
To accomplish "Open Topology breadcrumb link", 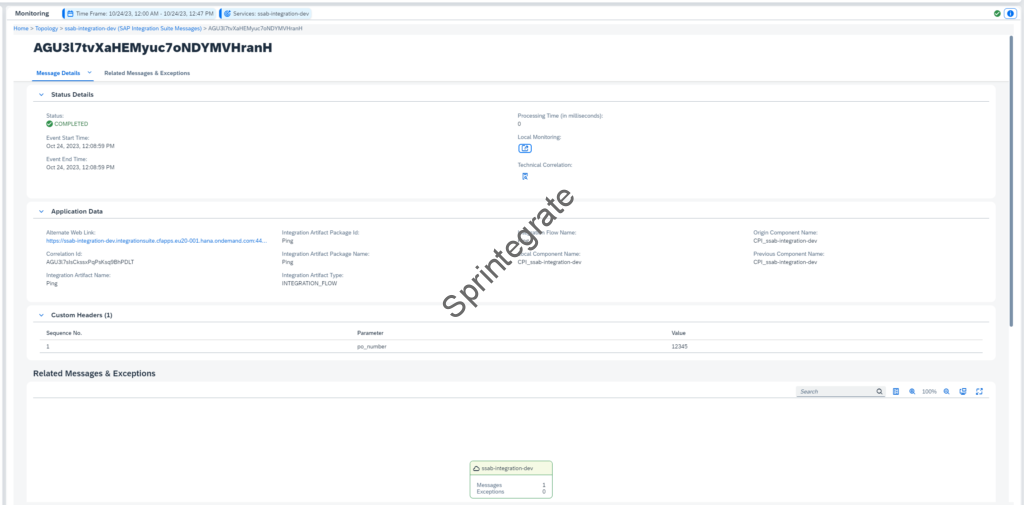I will (x=46, y=29).
